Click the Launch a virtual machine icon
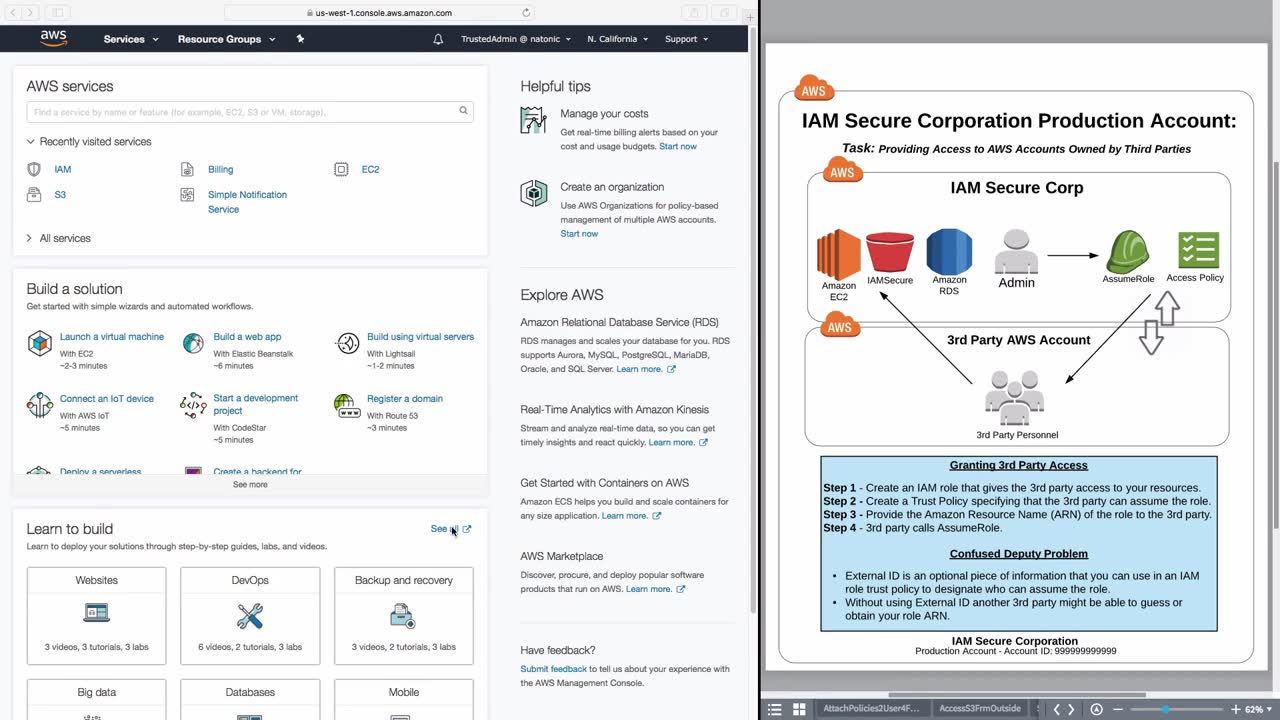This screenshot has width=1280, height=720. [39, 344]
